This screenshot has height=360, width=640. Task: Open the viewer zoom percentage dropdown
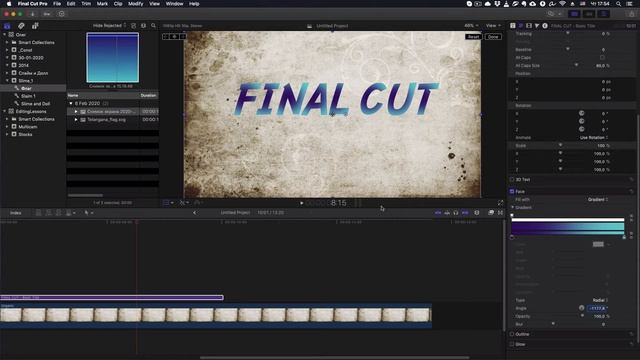[471, 25]
